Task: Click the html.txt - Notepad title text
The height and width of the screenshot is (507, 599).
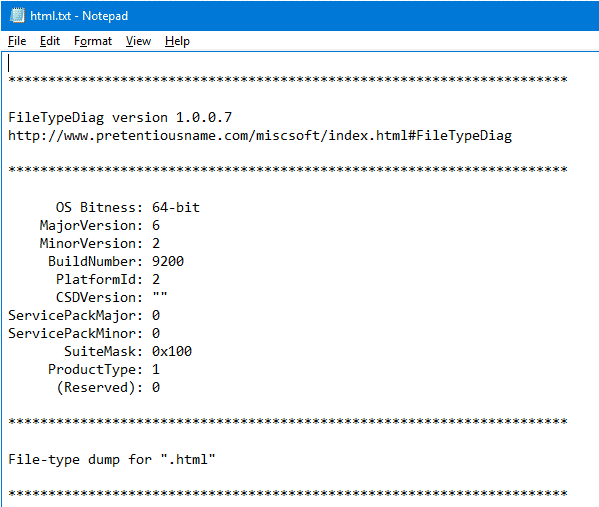Action: point(79,16)
